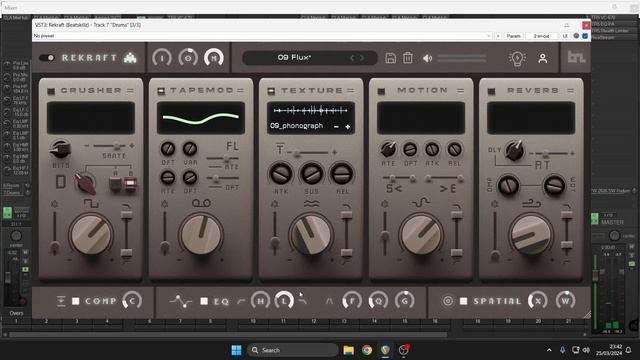
Task: Adjust the Texture T tune slider
Action: [311, 153]
